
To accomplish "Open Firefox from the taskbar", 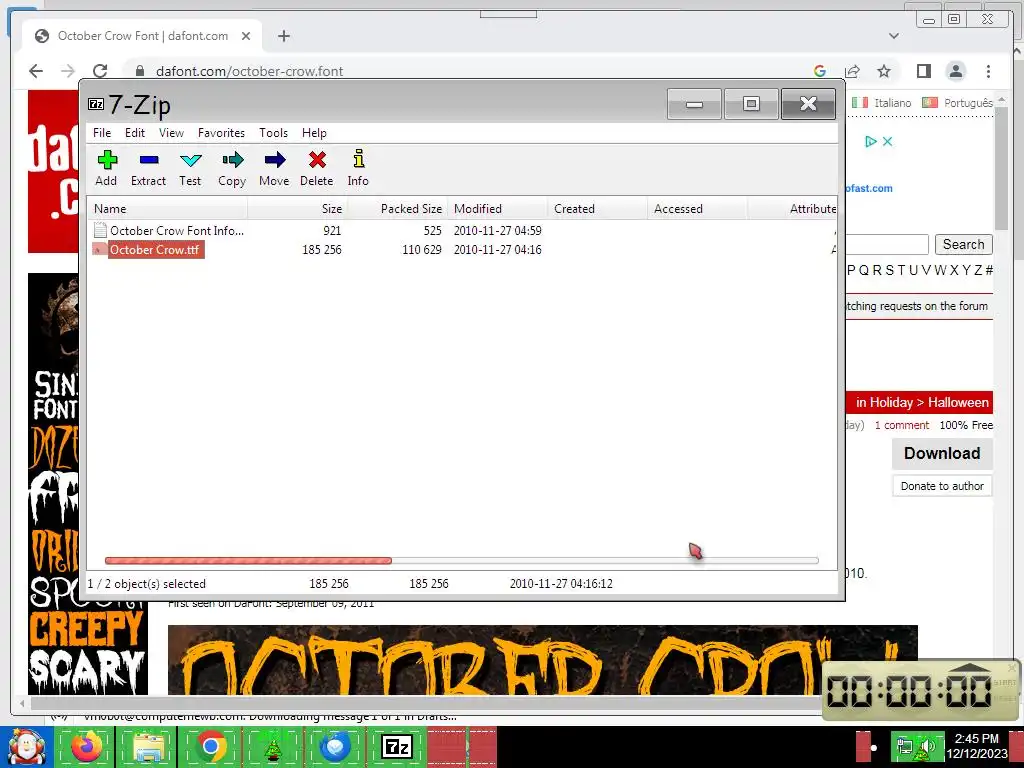I will tap(87, 746).
